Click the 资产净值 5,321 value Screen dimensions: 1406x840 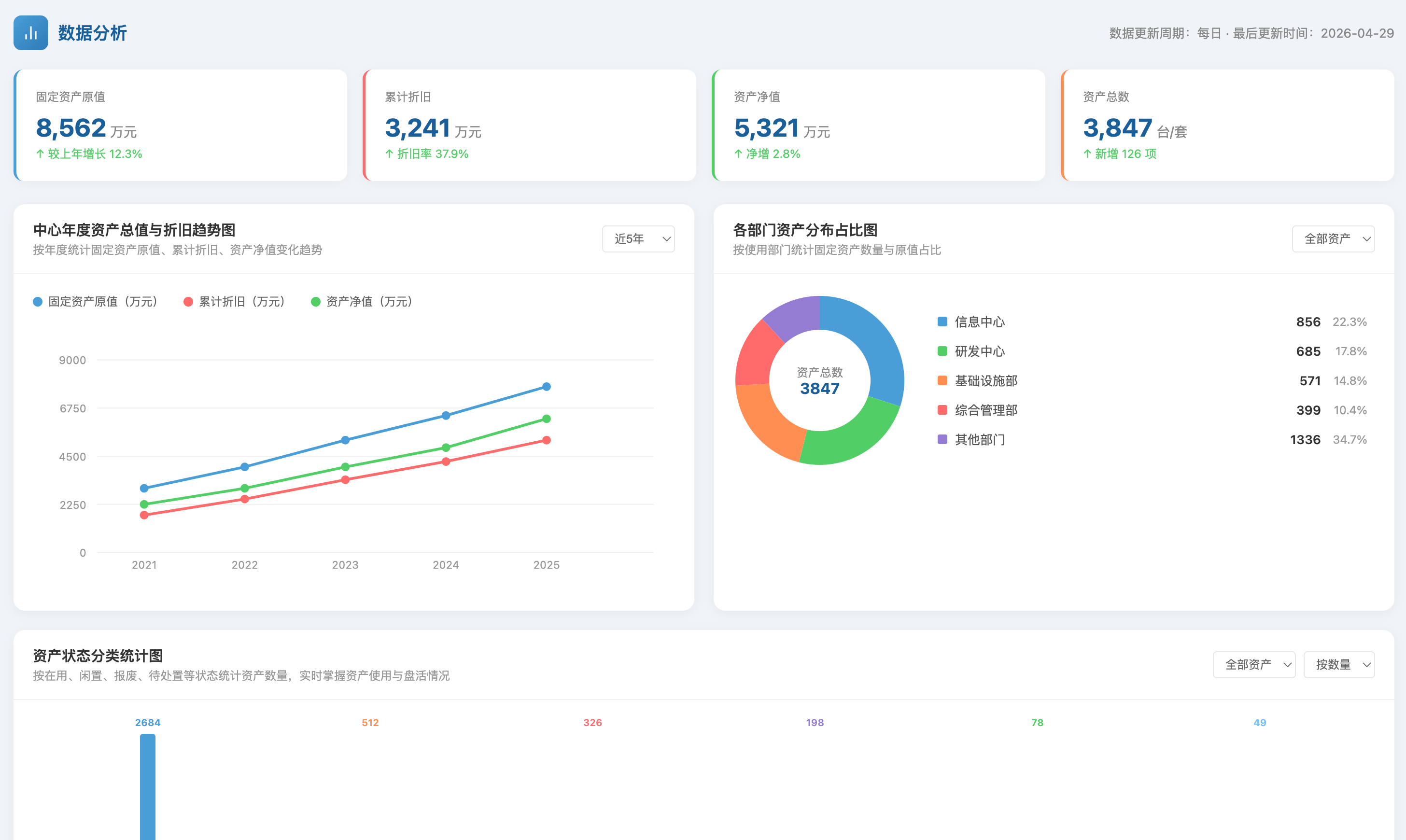point(766,128)
